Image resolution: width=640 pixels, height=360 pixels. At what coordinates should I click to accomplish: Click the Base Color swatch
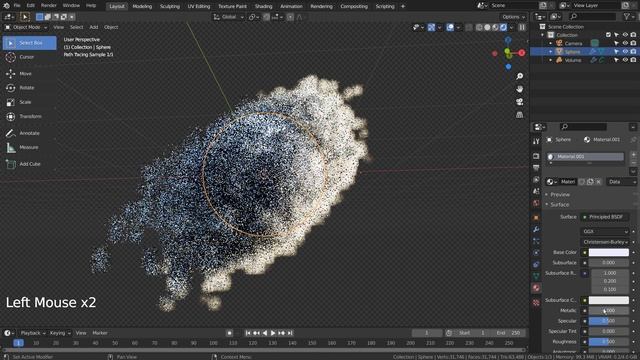click(609, 253)
